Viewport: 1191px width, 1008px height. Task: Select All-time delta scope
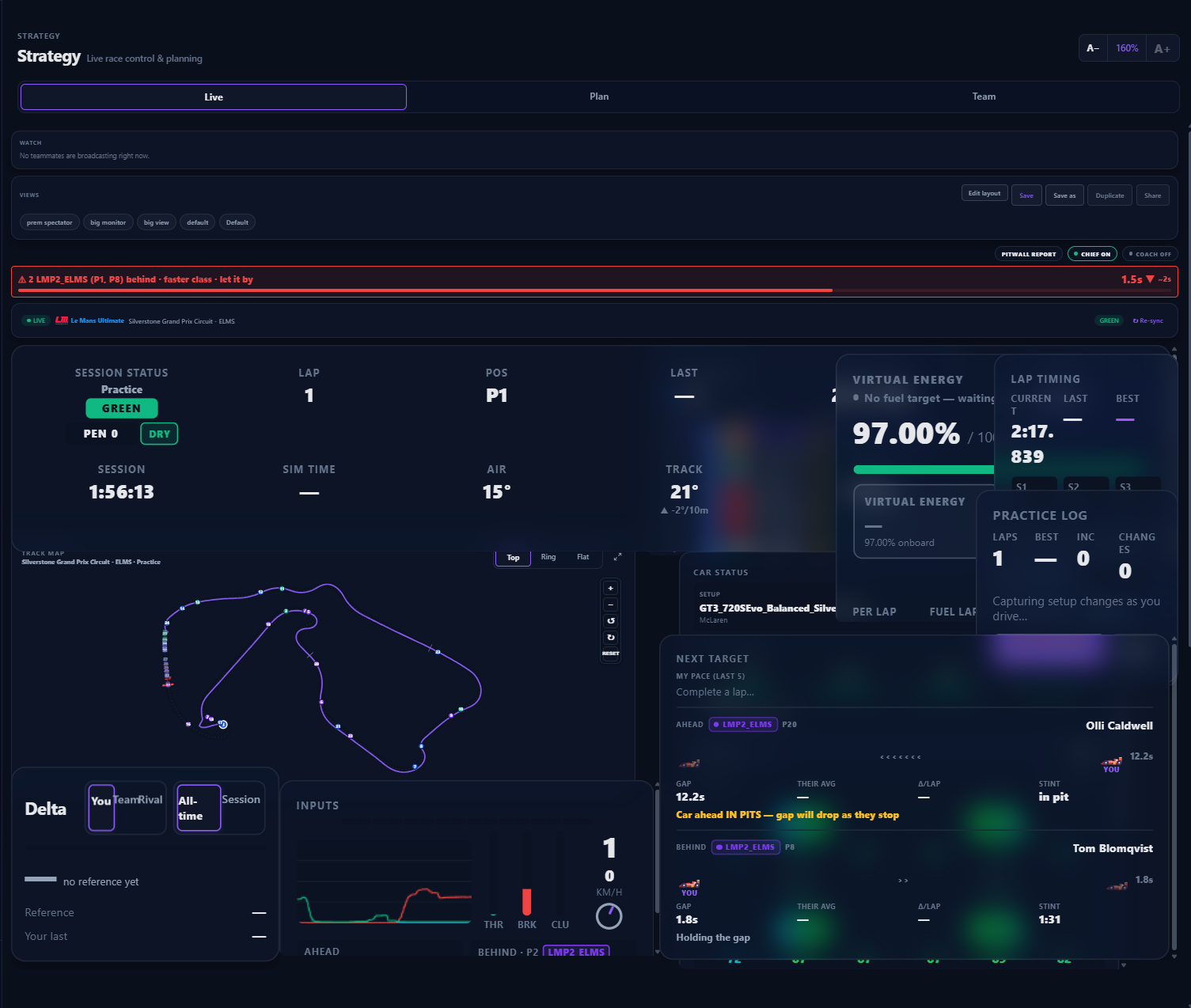199,808
